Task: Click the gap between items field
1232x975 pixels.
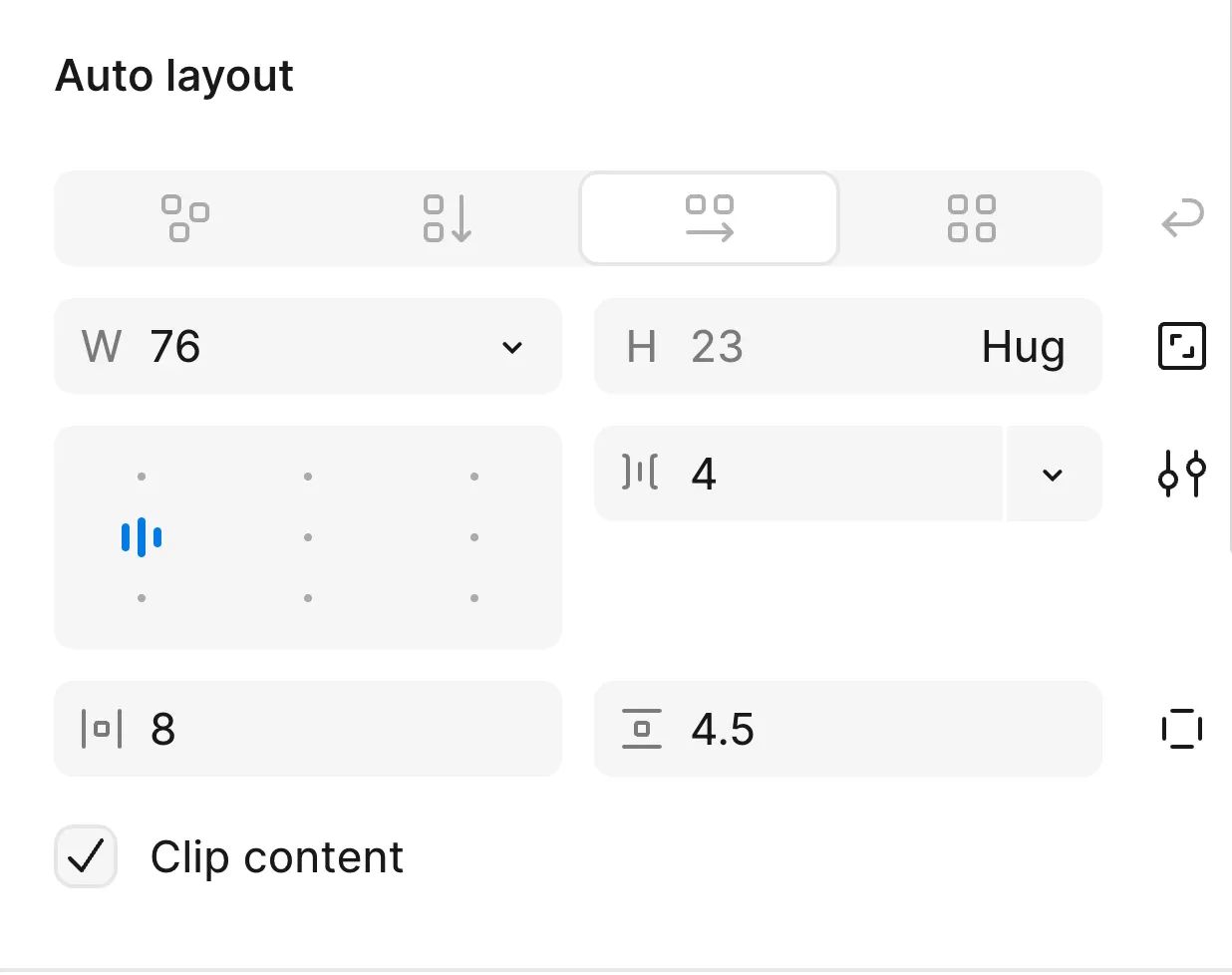Action: 817,474
